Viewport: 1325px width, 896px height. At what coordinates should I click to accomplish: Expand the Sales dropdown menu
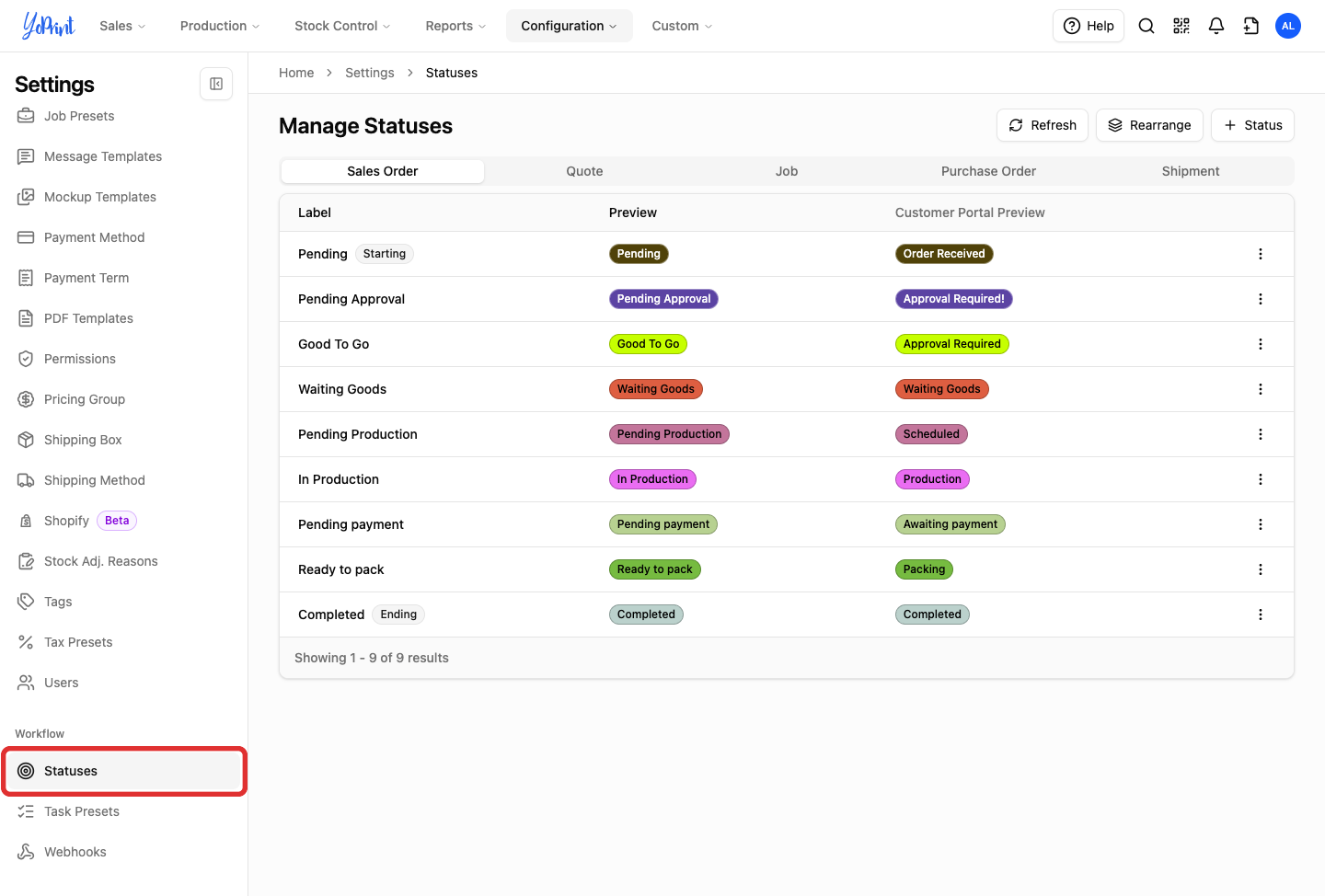coord(122,26)
